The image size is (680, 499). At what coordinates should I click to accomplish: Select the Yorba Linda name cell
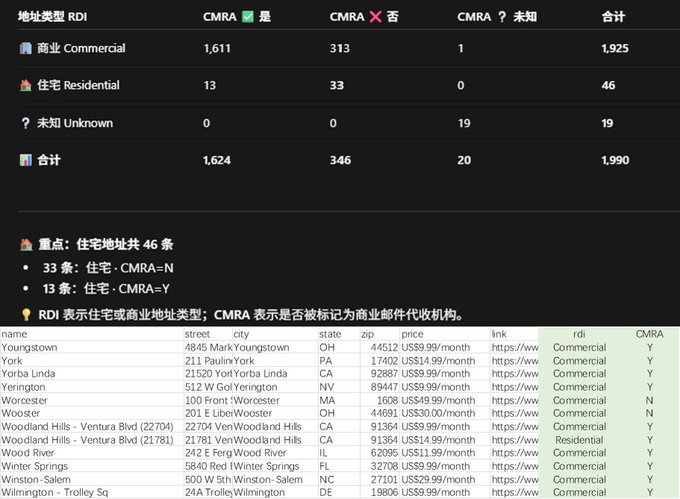(92, 374)
